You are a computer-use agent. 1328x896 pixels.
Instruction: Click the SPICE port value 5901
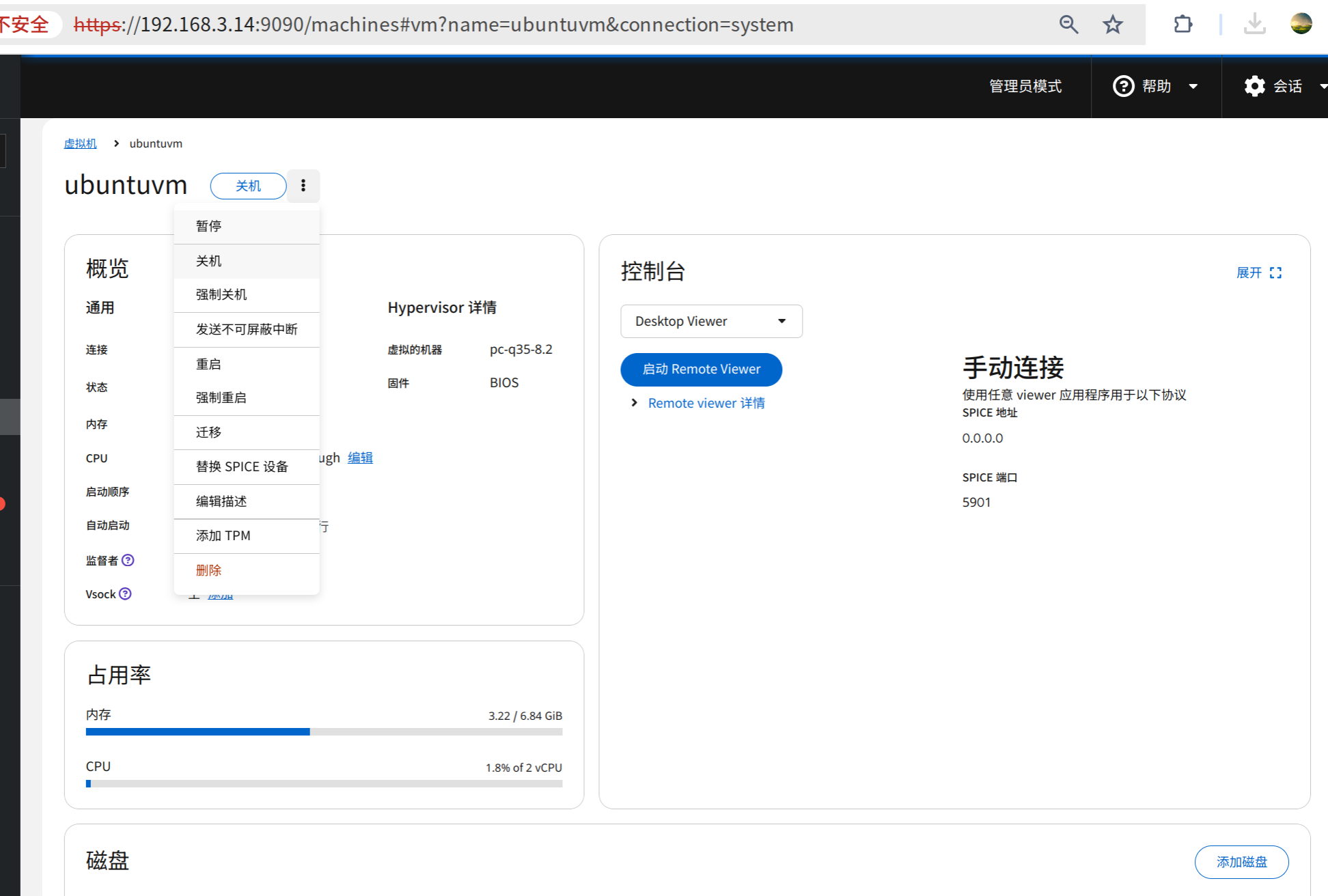click(x=976, y=502)
